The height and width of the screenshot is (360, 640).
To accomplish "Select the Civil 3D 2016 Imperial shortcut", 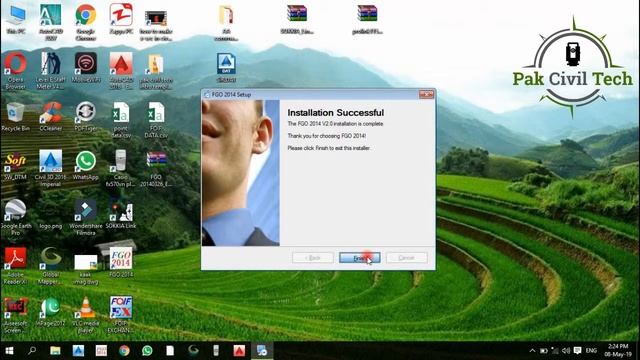I will pyautogui.click(x=51, y=168).
